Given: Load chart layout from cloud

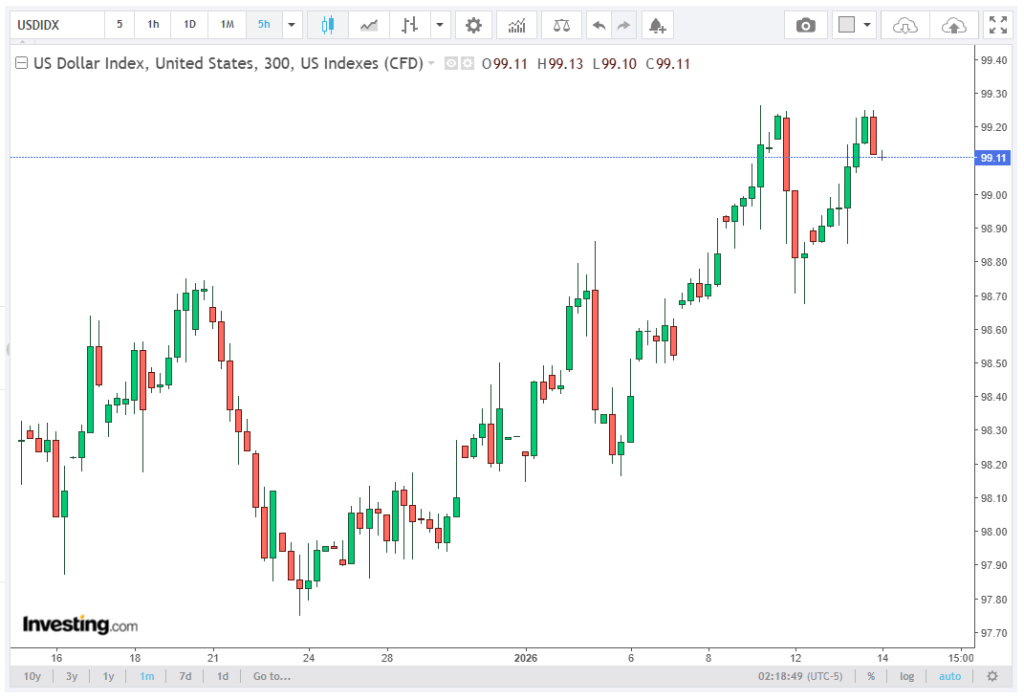Looking at the screenshot, I should coord(904,25).
